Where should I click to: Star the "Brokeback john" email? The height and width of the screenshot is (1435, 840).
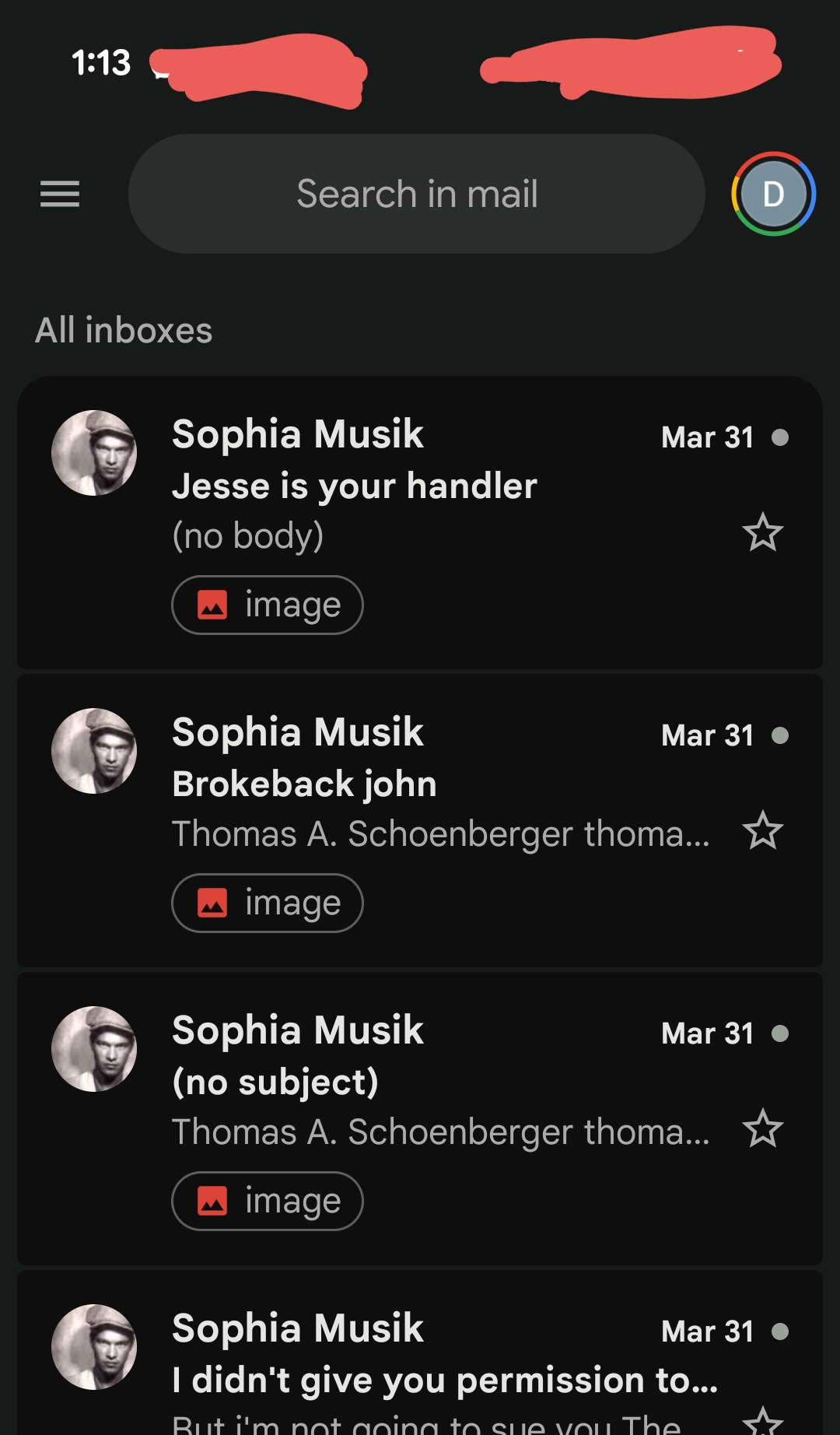(x=762, y=830)
